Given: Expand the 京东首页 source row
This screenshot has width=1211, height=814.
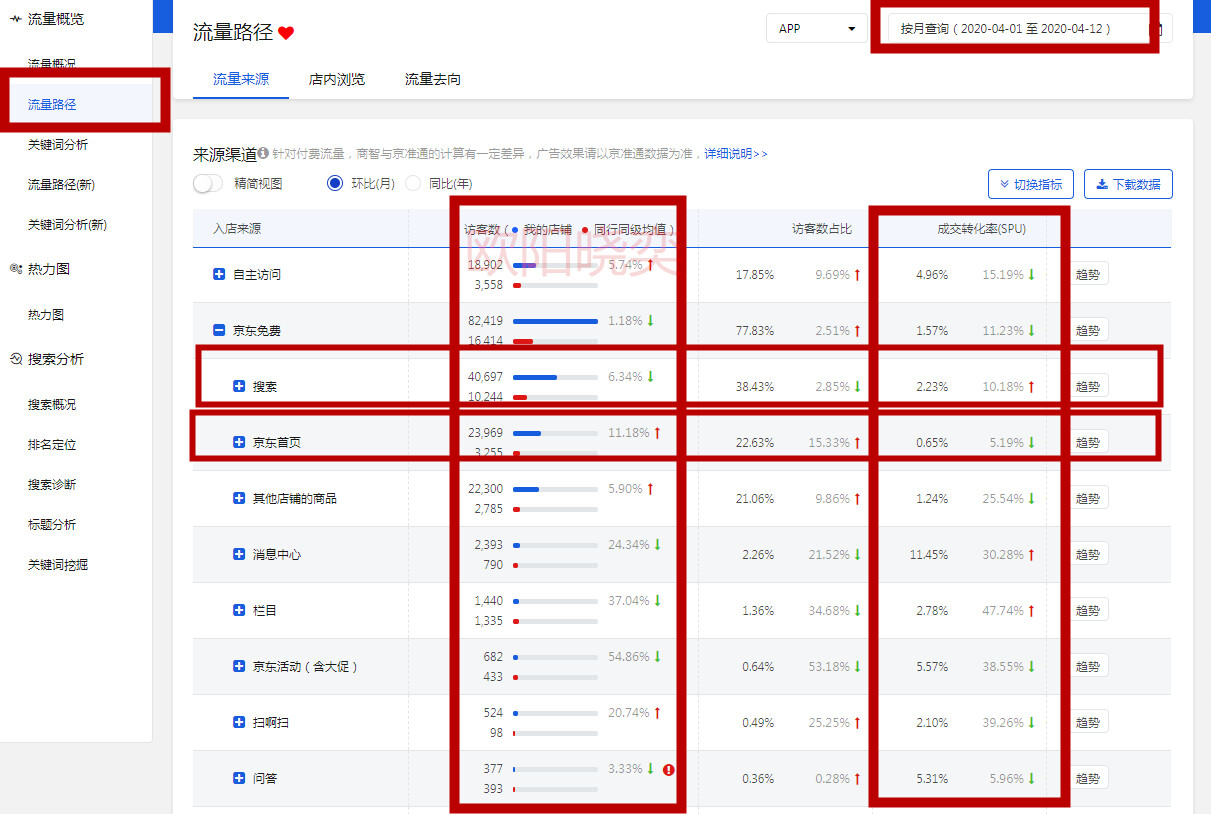Looking at the screenshot, I should click(x=239, y=442).
